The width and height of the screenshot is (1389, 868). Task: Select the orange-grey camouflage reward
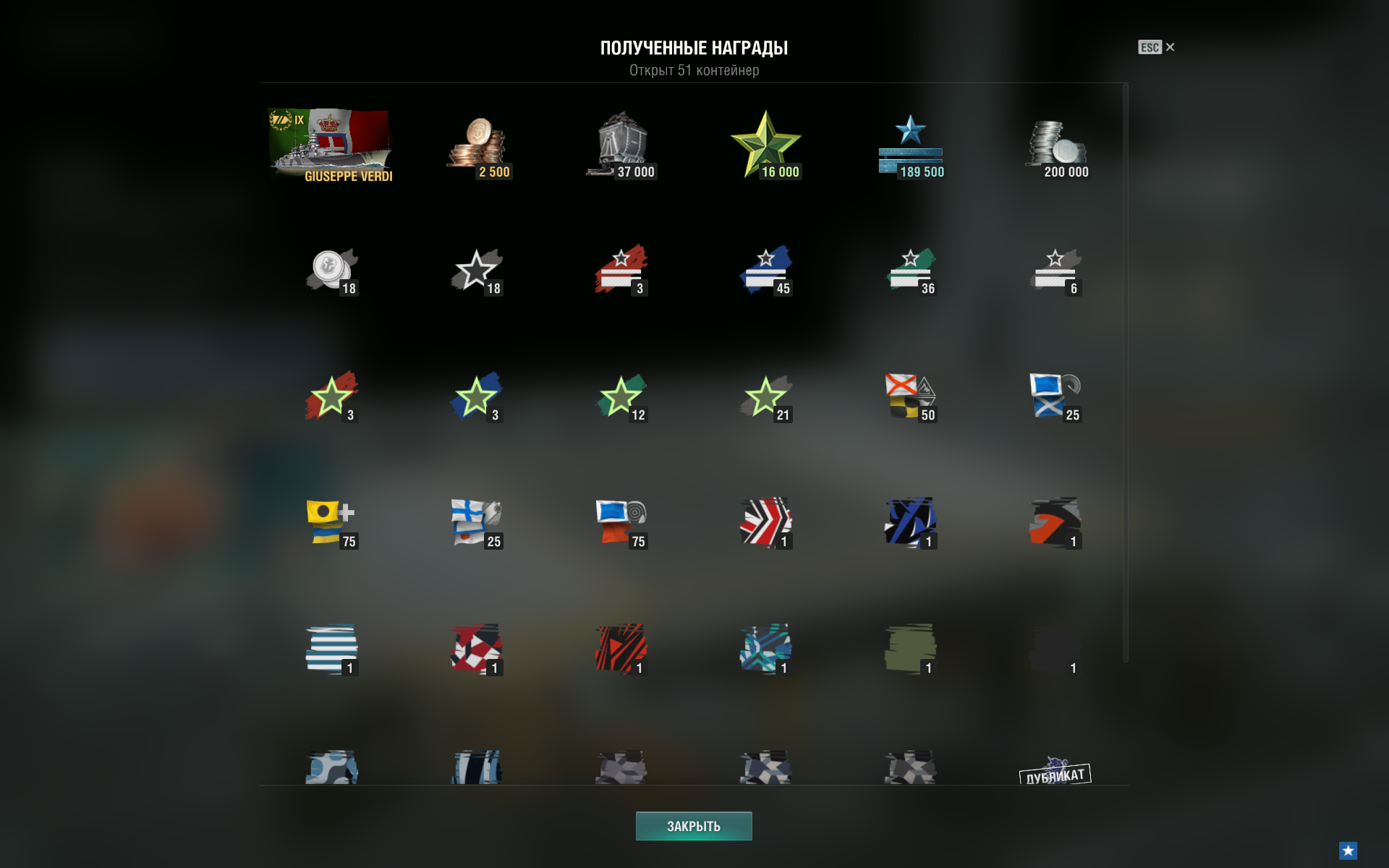pyautogui.click(x=1055, y=523)
